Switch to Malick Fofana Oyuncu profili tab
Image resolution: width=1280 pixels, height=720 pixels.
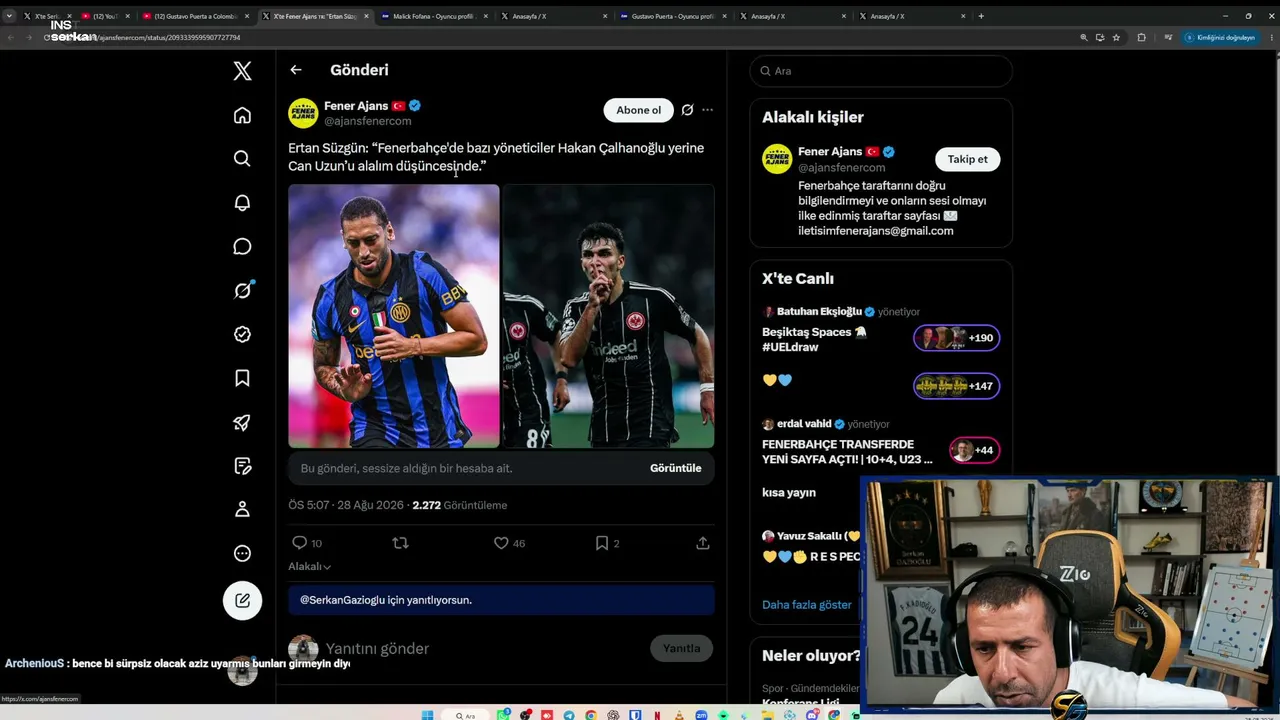434,16
